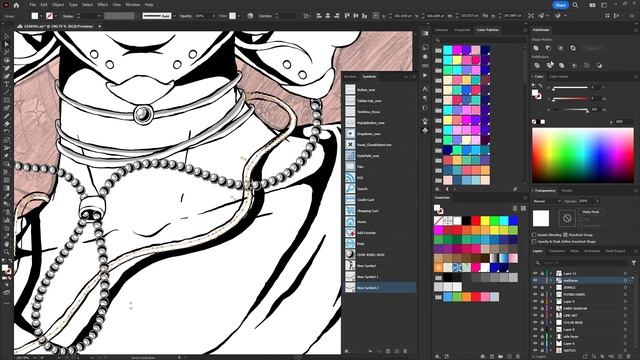
Task: Click the Layers panel filter icon
Action: click(x=634, y=263)
